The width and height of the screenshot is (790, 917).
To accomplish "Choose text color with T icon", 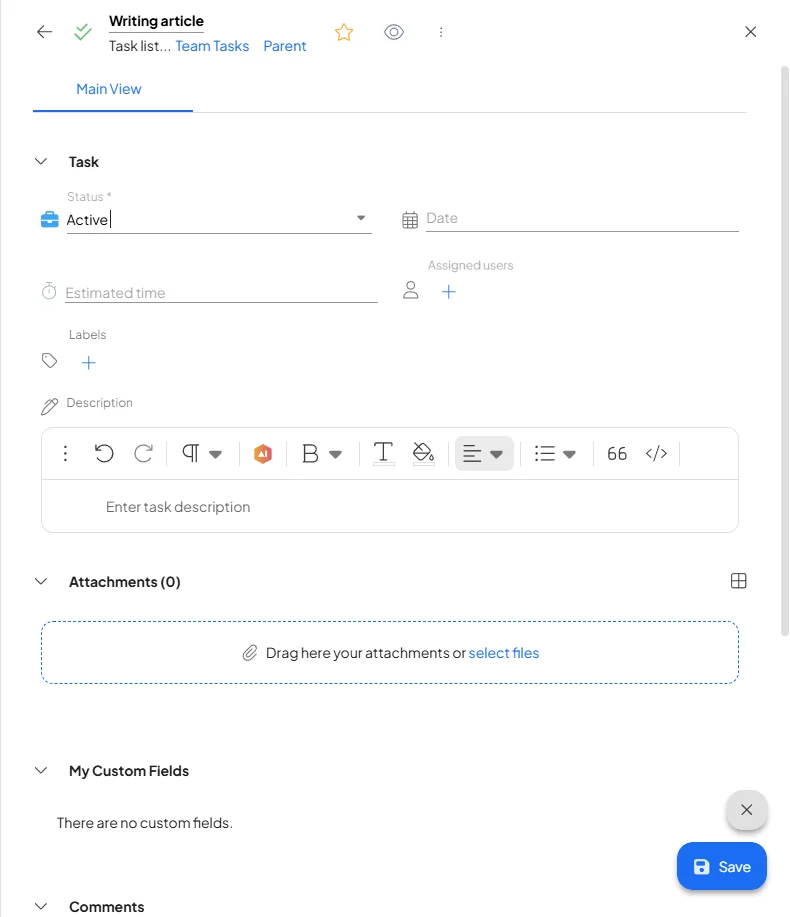I will (x=383, y=453).
